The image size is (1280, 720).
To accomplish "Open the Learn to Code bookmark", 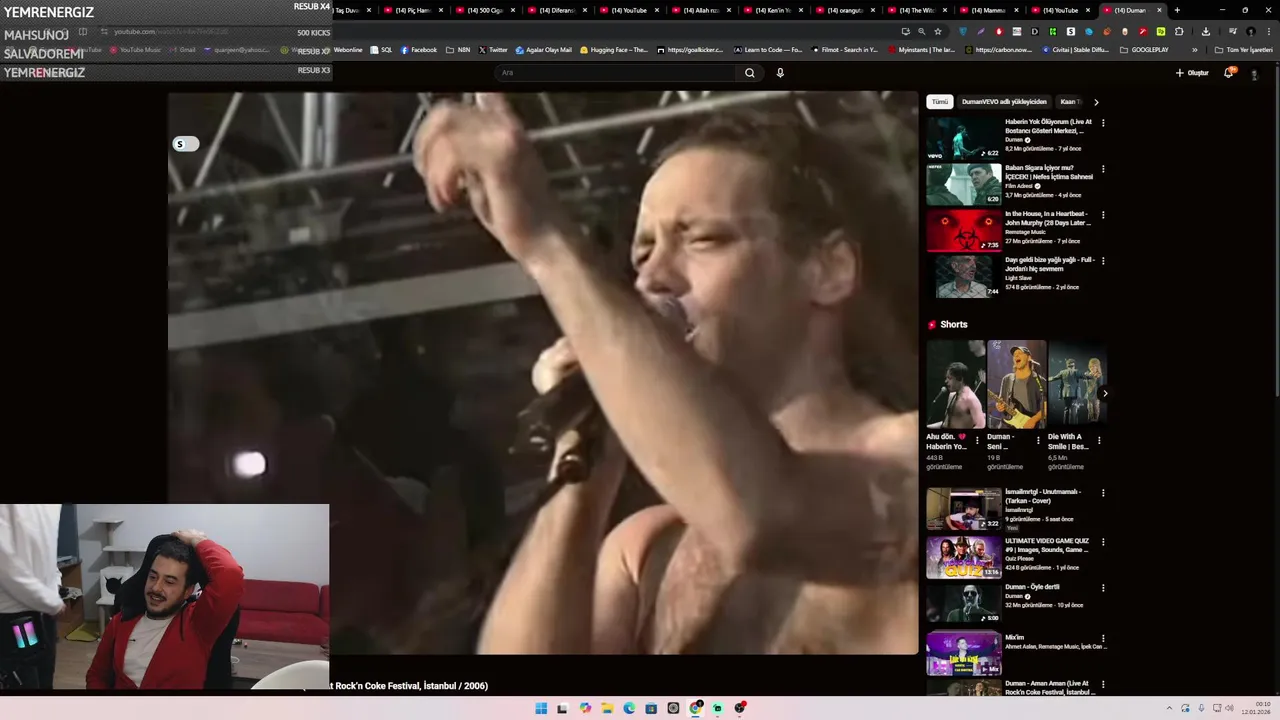I will tap(768, 50).
